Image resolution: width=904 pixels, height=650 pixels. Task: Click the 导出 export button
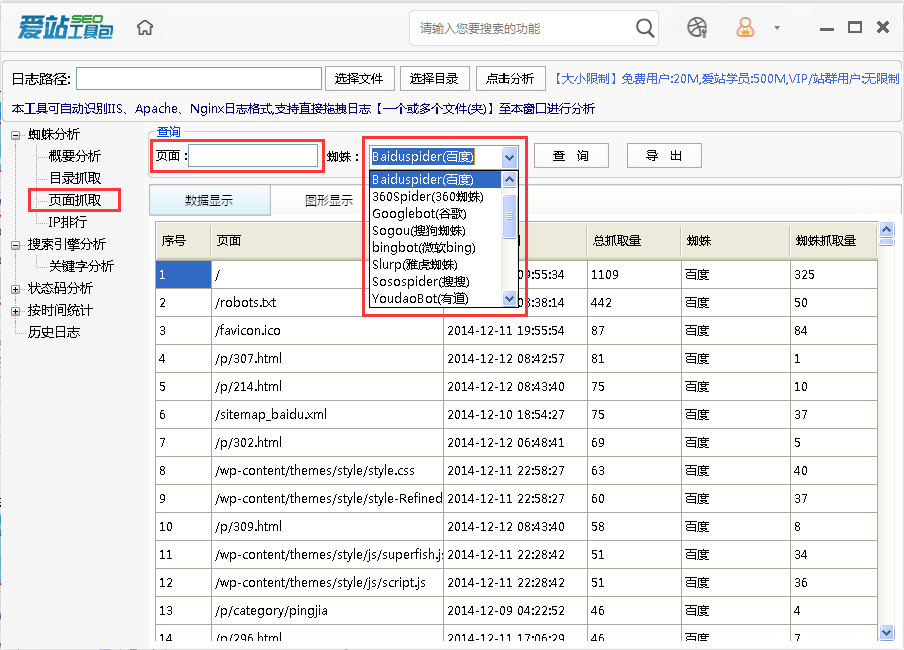(x=663, y=156)
